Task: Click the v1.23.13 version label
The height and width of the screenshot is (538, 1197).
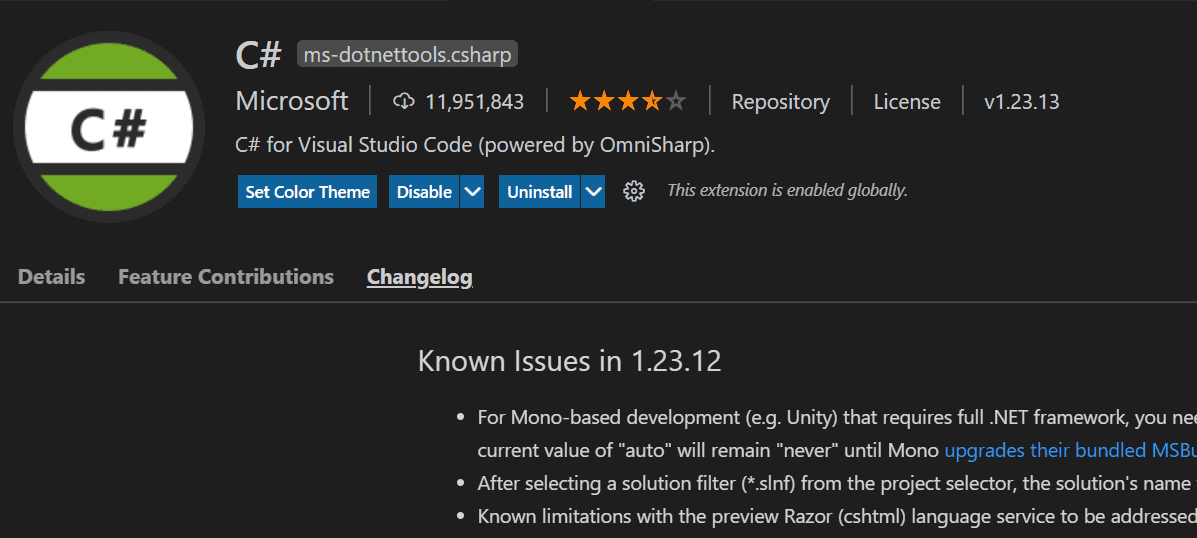Action: click(1021, 102)
